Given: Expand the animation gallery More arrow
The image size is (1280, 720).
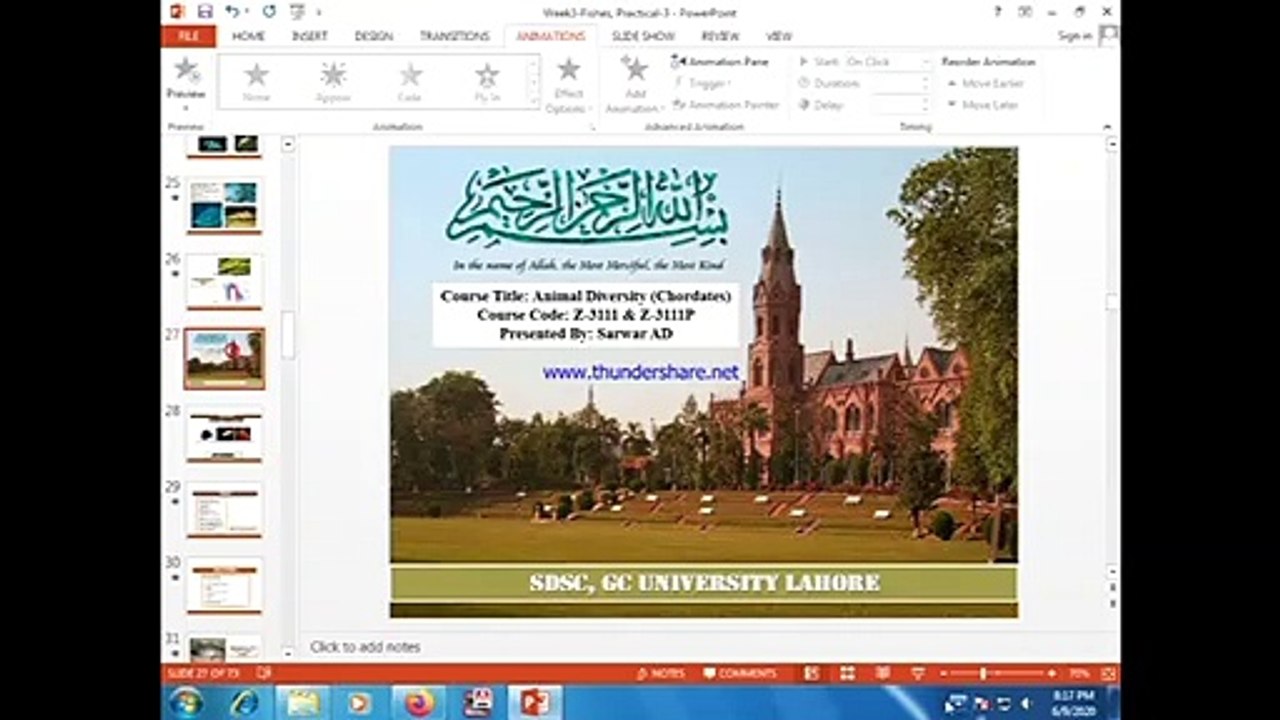Looking at the screenshot, I should 533,101.
